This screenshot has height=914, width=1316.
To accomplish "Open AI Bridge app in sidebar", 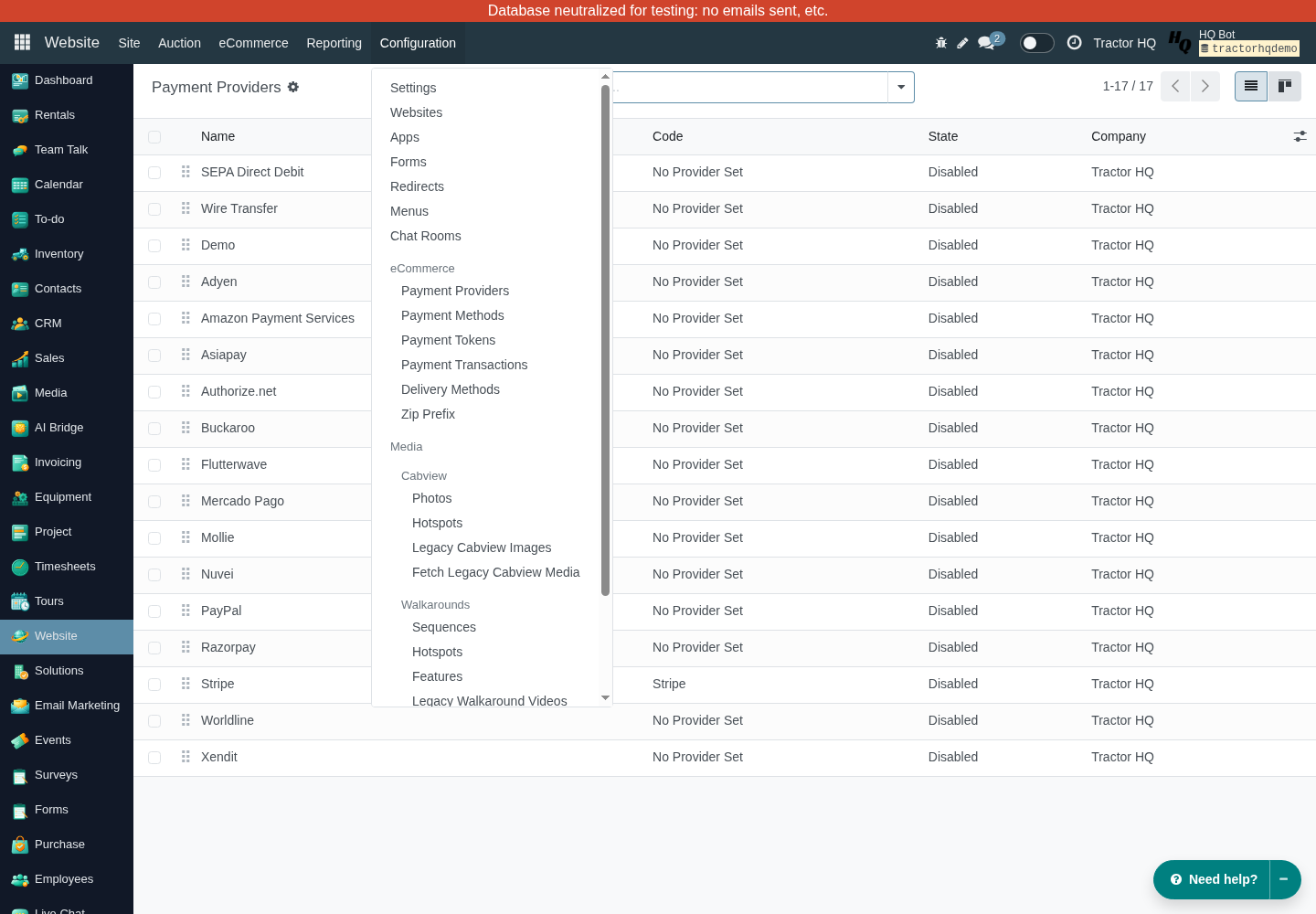I will coord(67,428).
